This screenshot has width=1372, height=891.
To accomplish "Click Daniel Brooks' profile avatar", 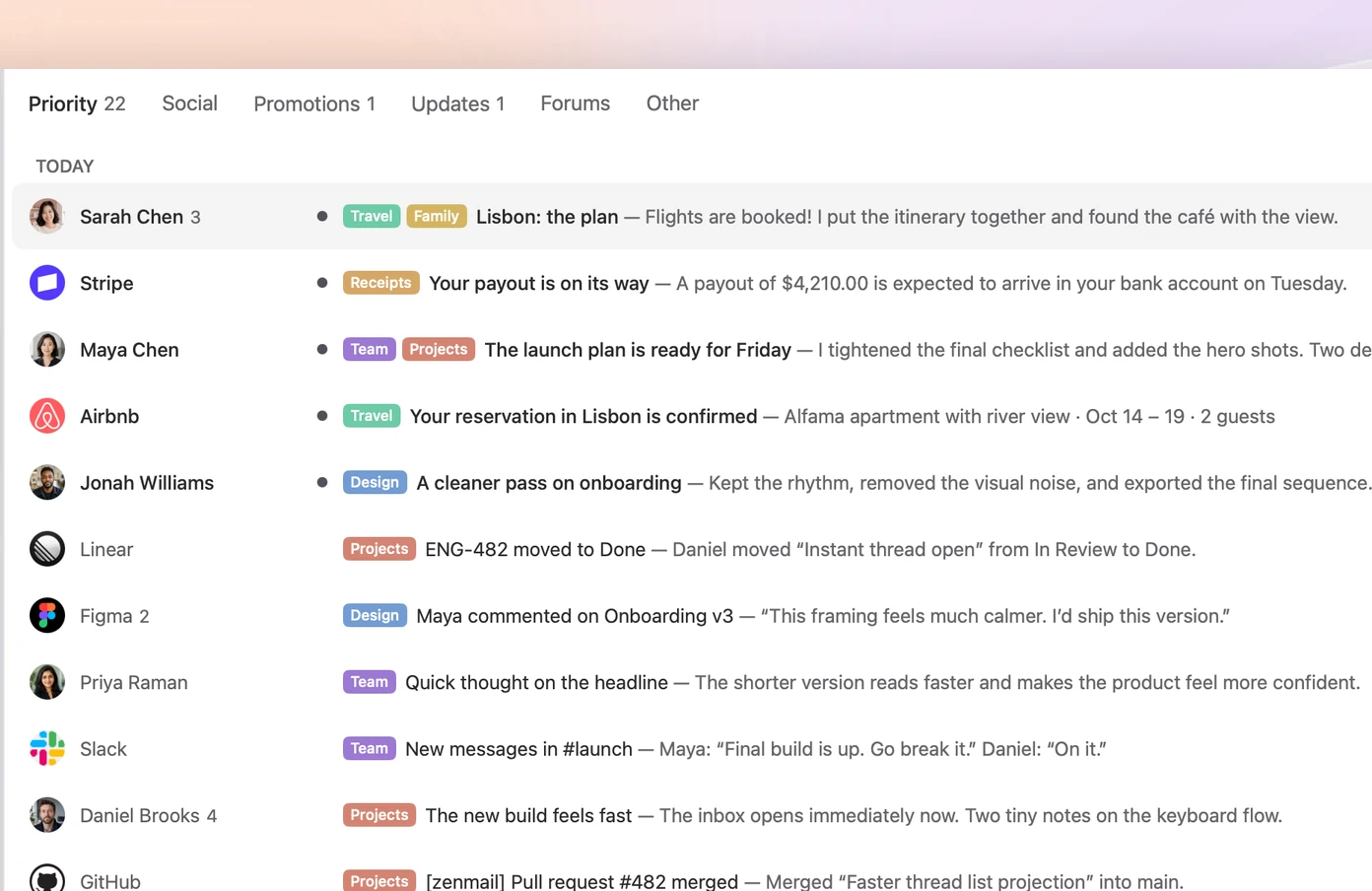I will 47,815.
